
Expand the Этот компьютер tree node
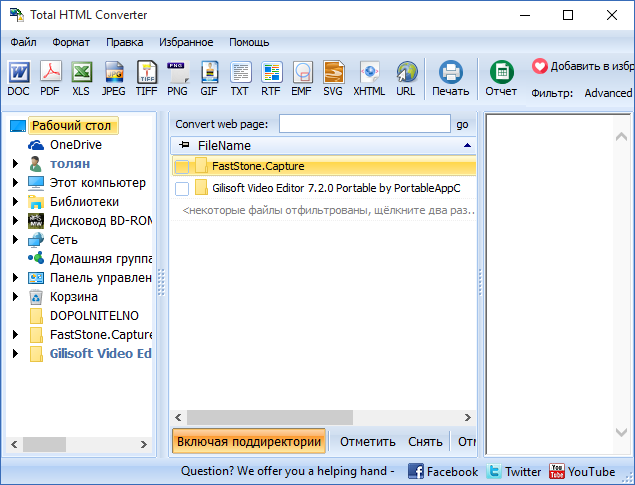point(15,183)
